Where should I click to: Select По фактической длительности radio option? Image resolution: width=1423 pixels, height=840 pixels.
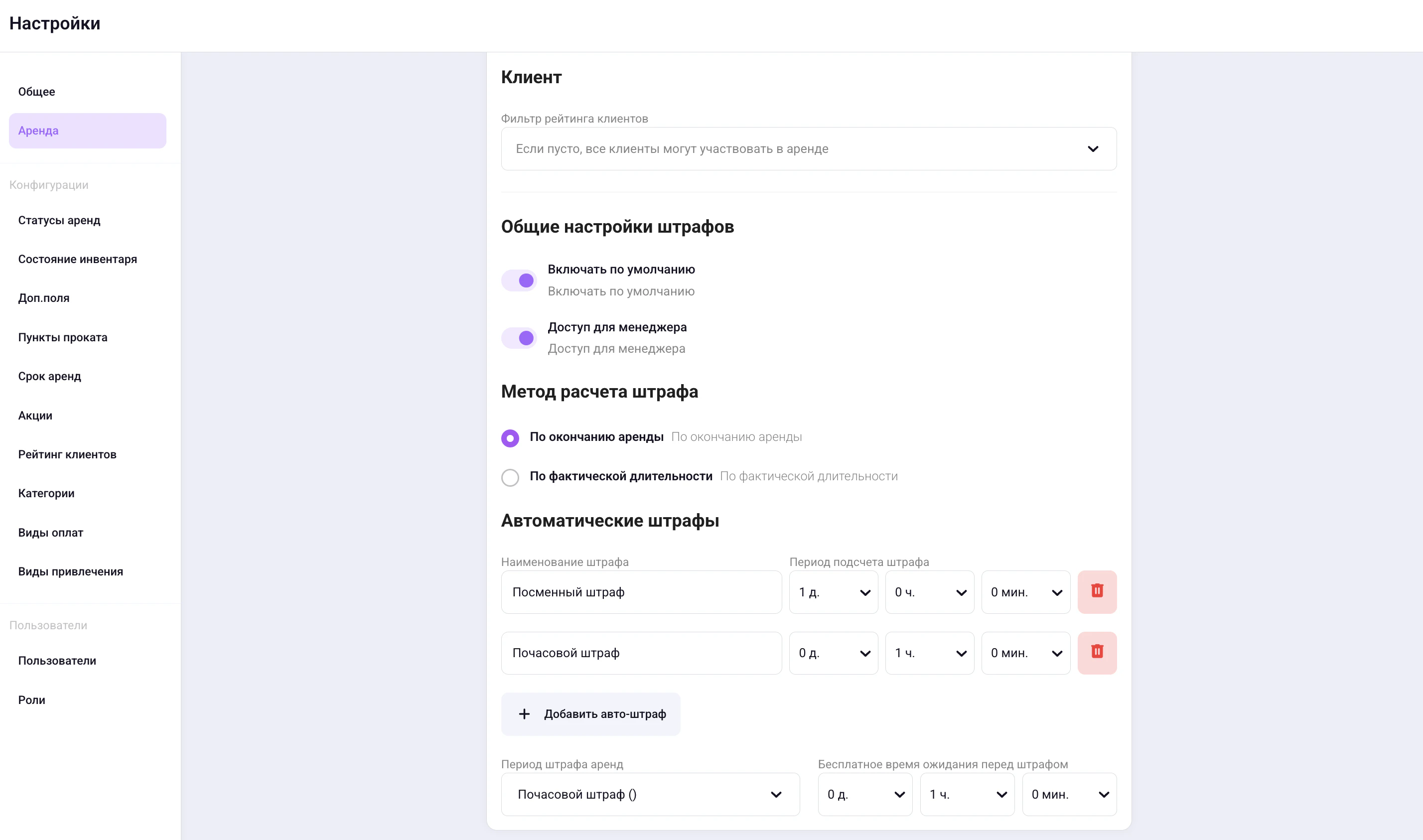(510, 477)
